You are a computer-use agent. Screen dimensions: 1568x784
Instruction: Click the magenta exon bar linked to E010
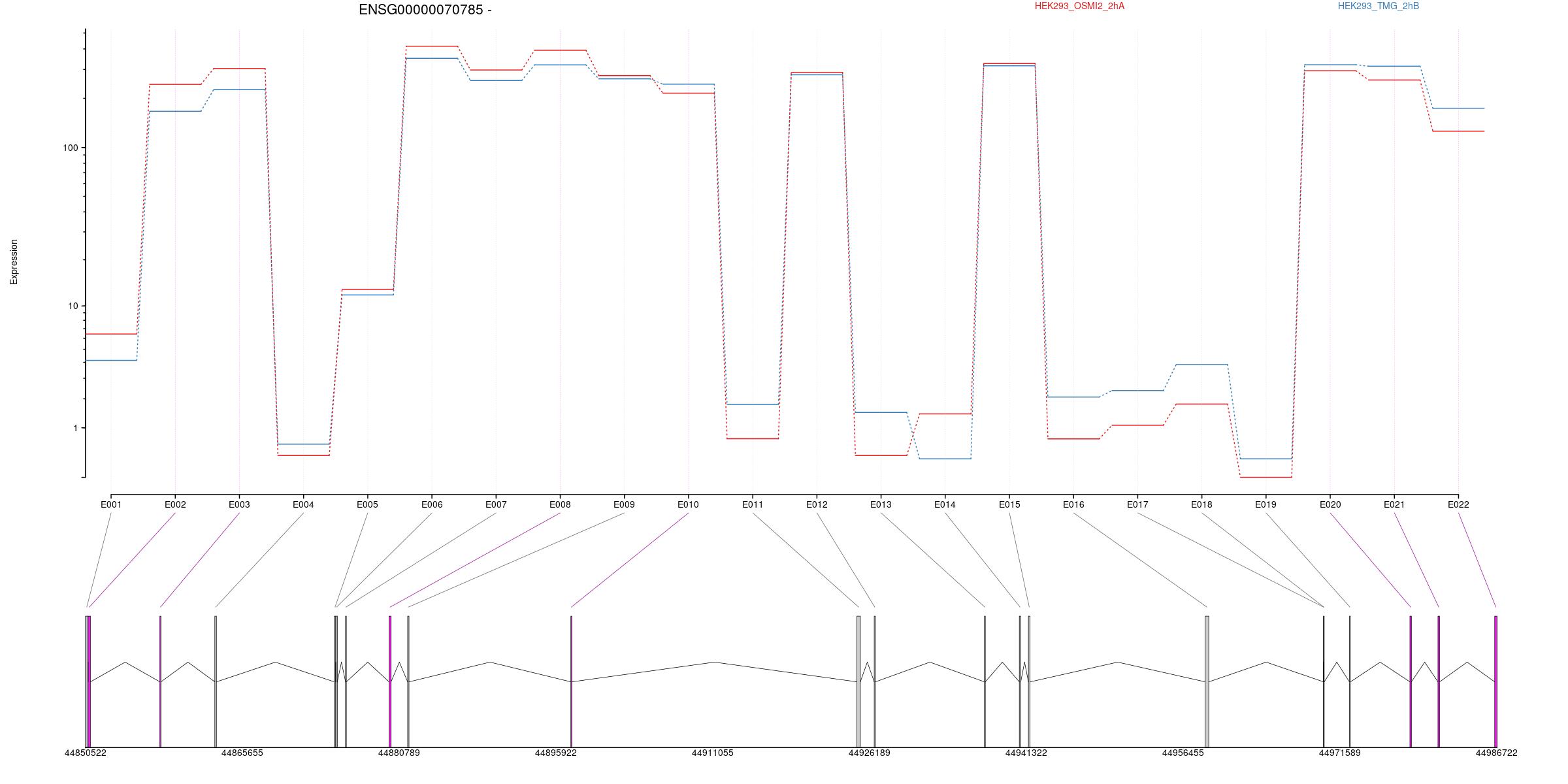(571, 681)
